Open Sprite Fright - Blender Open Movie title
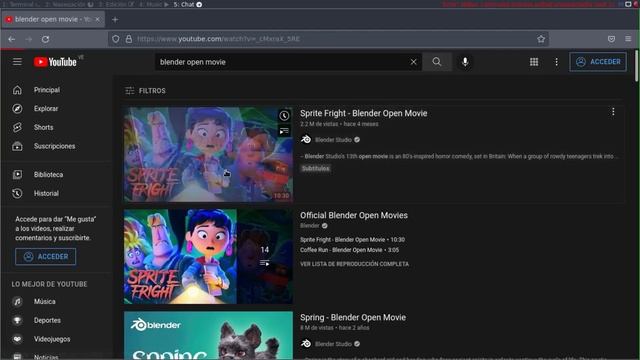This screenshot has height=360, width=640. click(x=364, y=113)
